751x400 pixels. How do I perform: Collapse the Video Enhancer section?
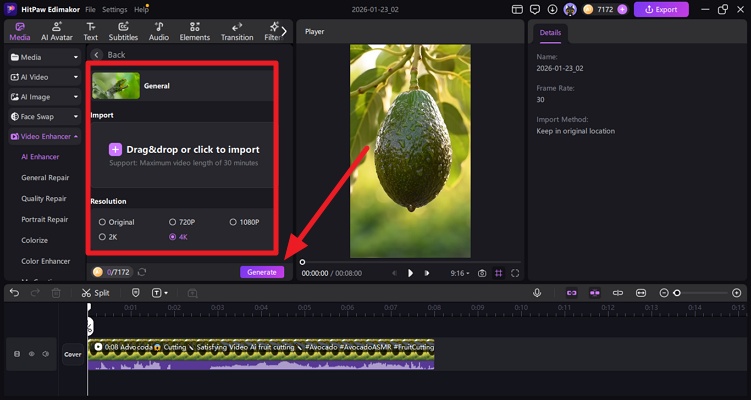[x=45, y=137]
